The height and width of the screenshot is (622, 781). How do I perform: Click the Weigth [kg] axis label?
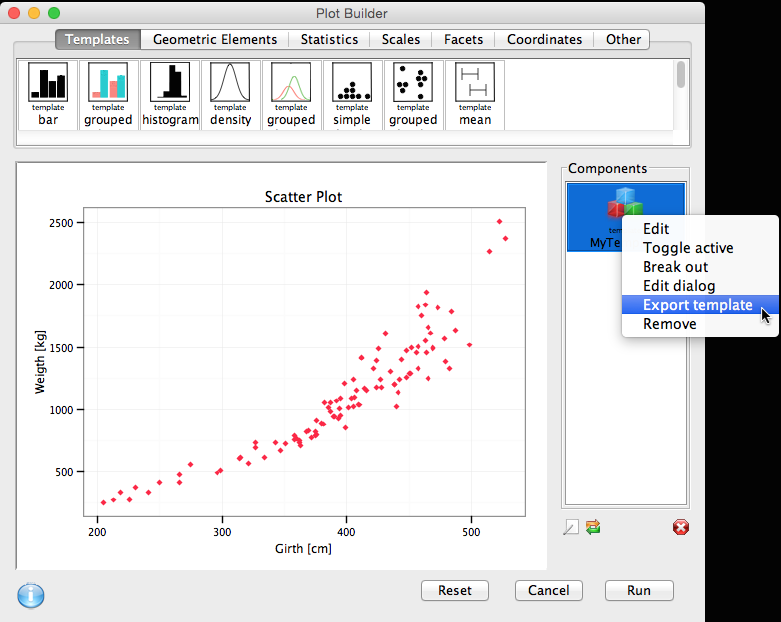tap(40, 362)
